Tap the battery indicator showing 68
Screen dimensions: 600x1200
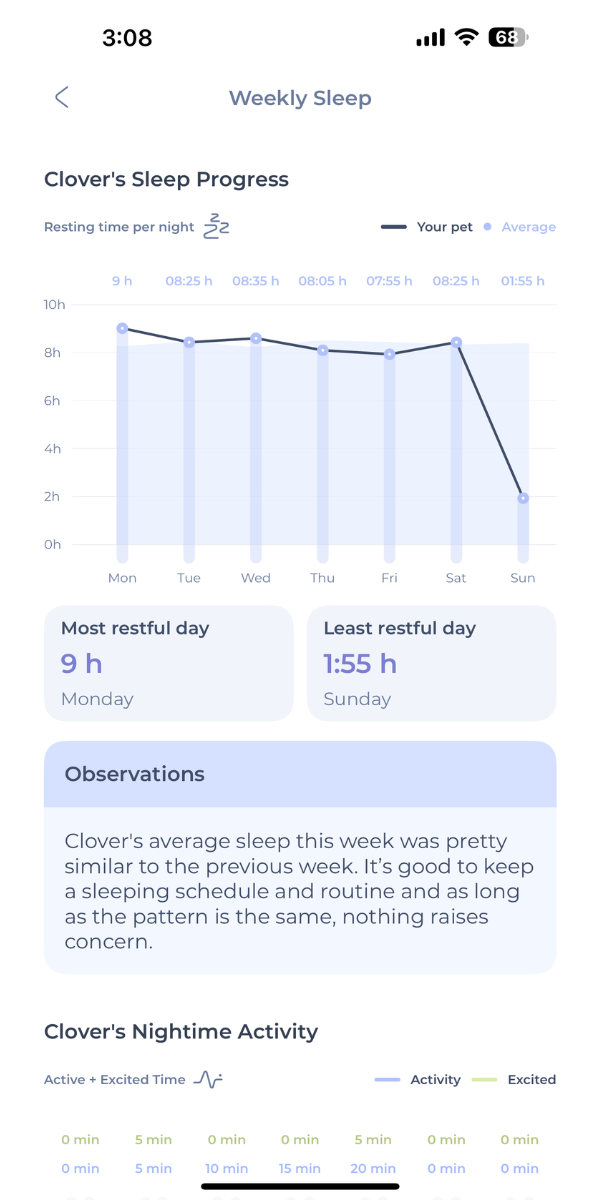click(504, 36)
